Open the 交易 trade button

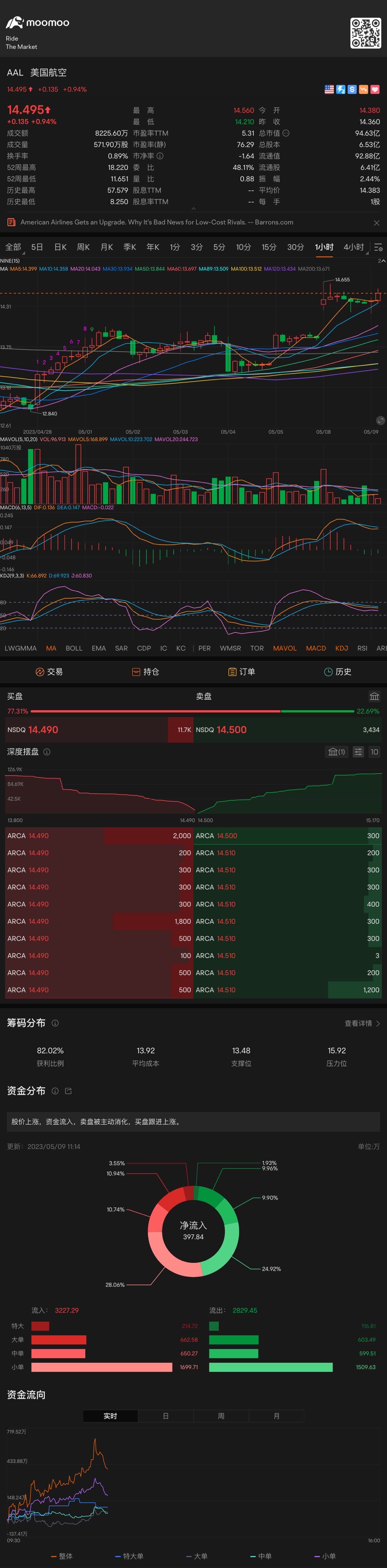pos(49,672)
